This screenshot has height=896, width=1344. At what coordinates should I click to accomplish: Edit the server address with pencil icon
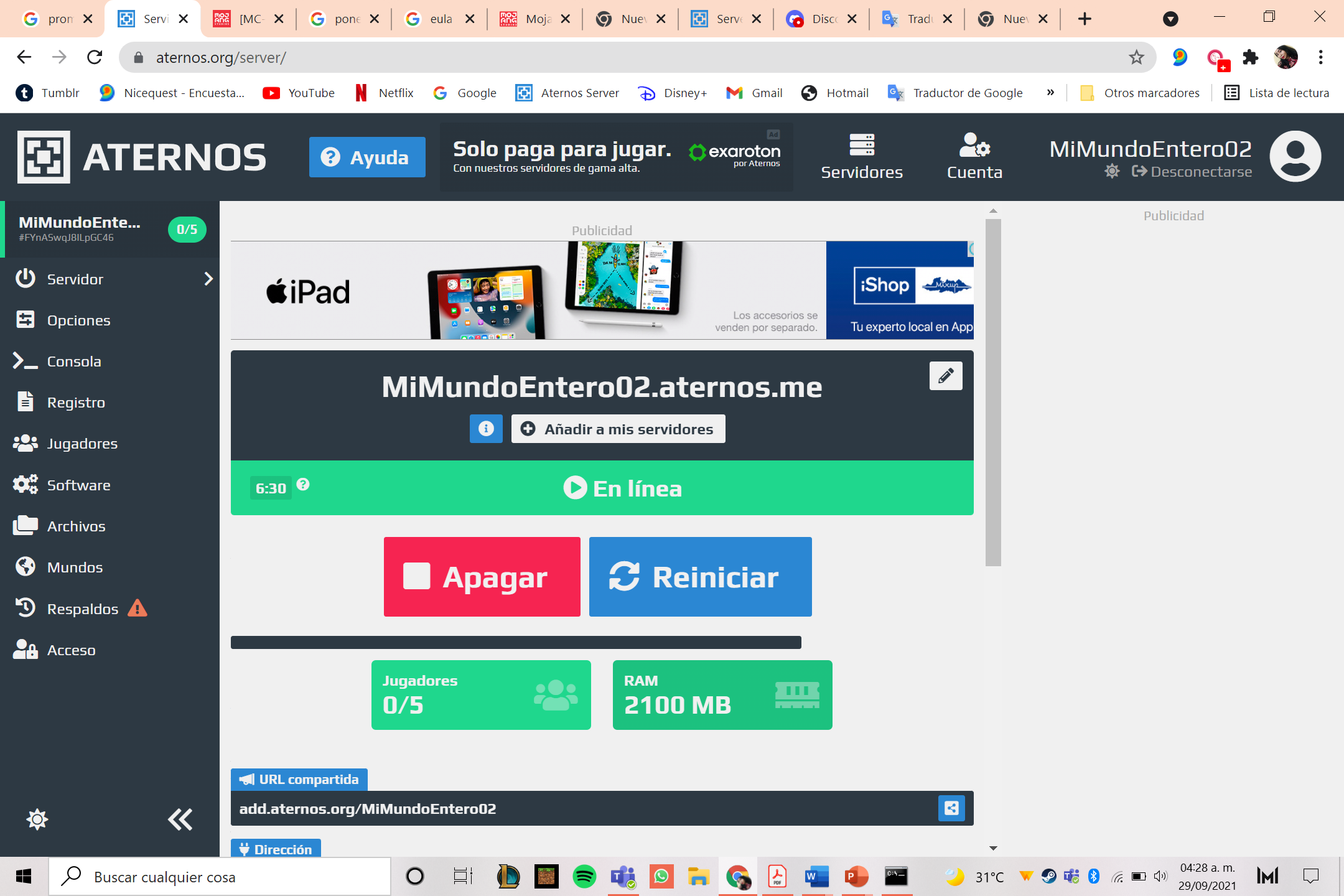946,376
